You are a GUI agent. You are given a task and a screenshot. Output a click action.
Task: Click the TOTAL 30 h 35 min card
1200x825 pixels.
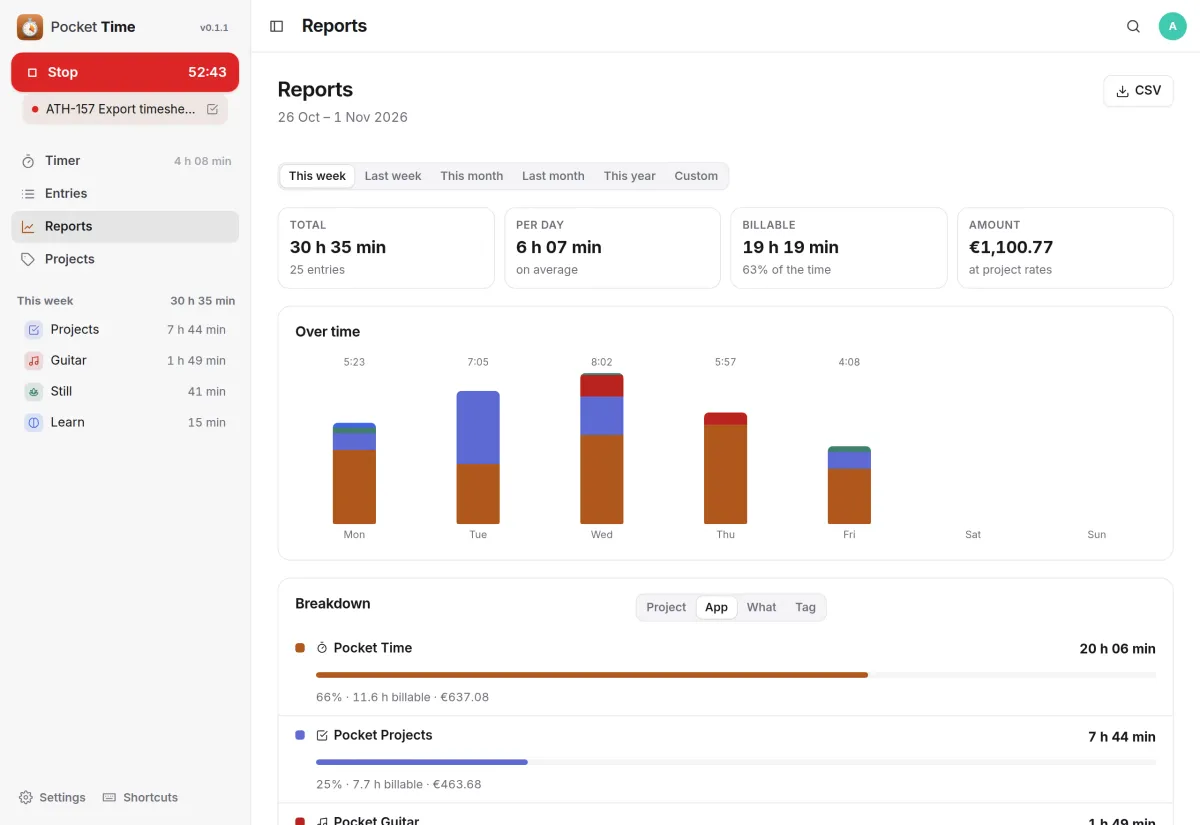click(386, 248)
